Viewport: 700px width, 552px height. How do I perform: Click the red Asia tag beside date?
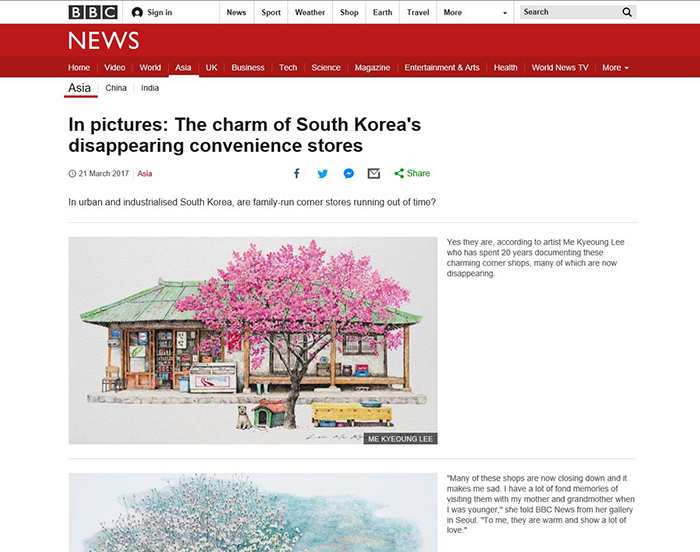pos(145,174)
